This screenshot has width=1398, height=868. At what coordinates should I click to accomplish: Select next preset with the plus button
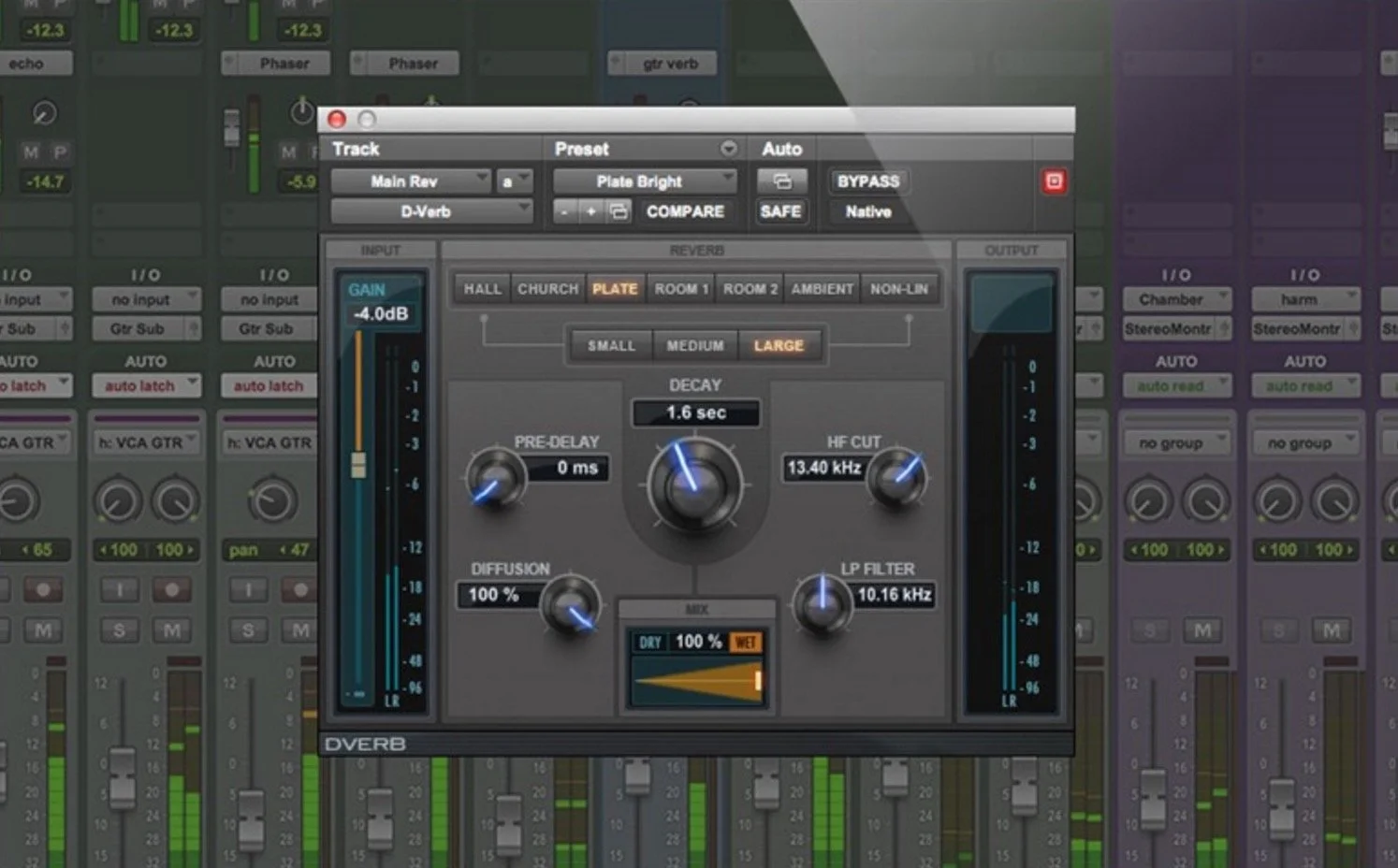coord(590,211)
